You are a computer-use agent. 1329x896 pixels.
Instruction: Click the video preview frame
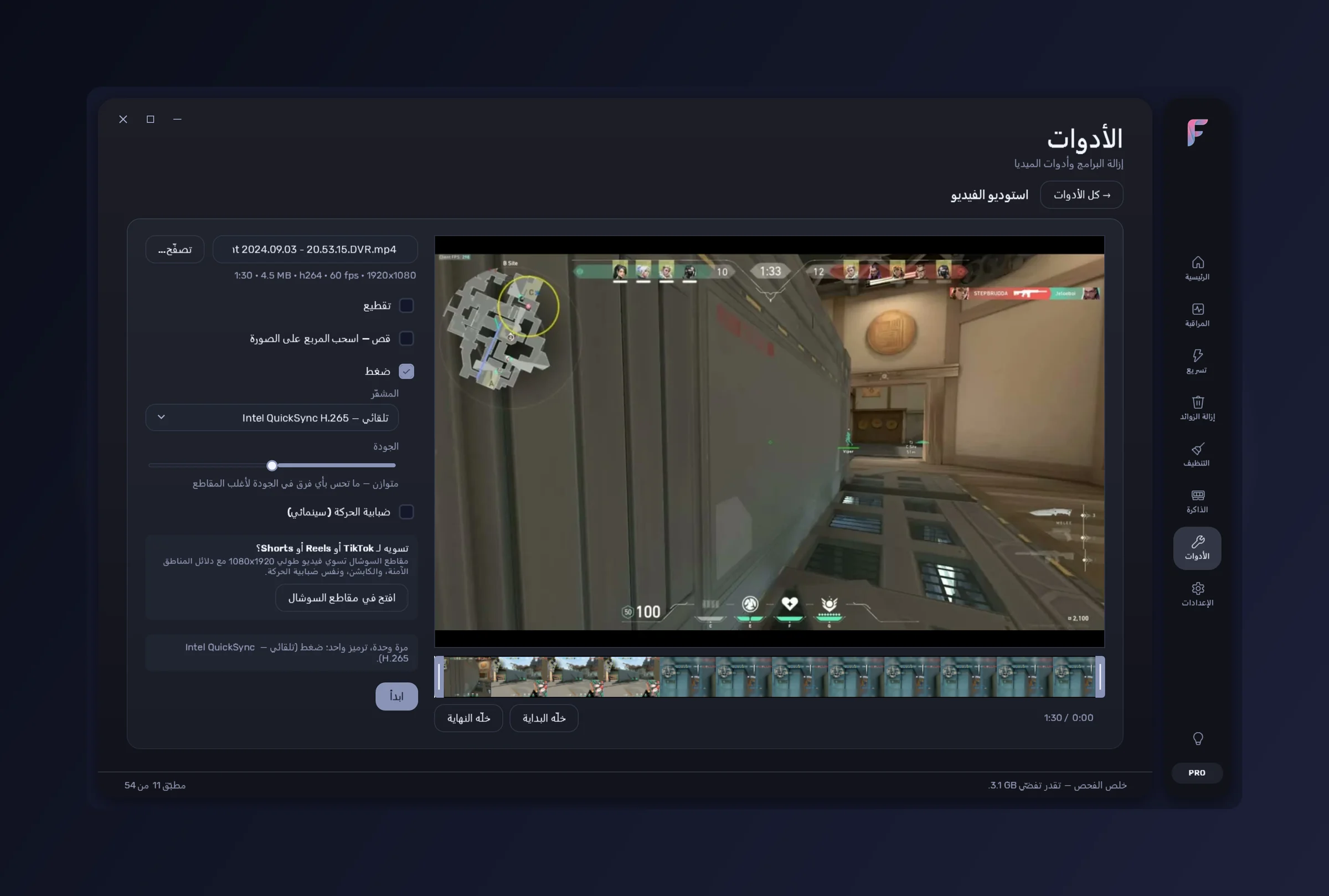click(769, 442)
